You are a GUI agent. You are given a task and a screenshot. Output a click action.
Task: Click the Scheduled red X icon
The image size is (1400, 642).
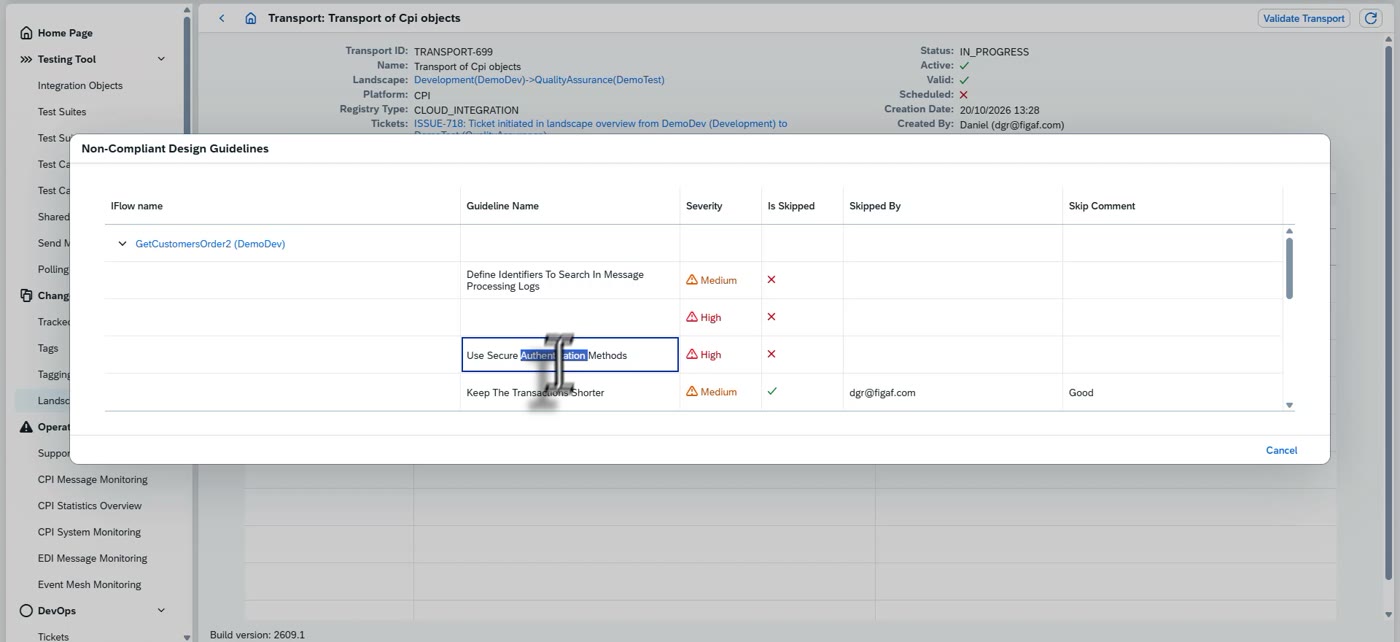pyautogui.click(x=964, y=95)
